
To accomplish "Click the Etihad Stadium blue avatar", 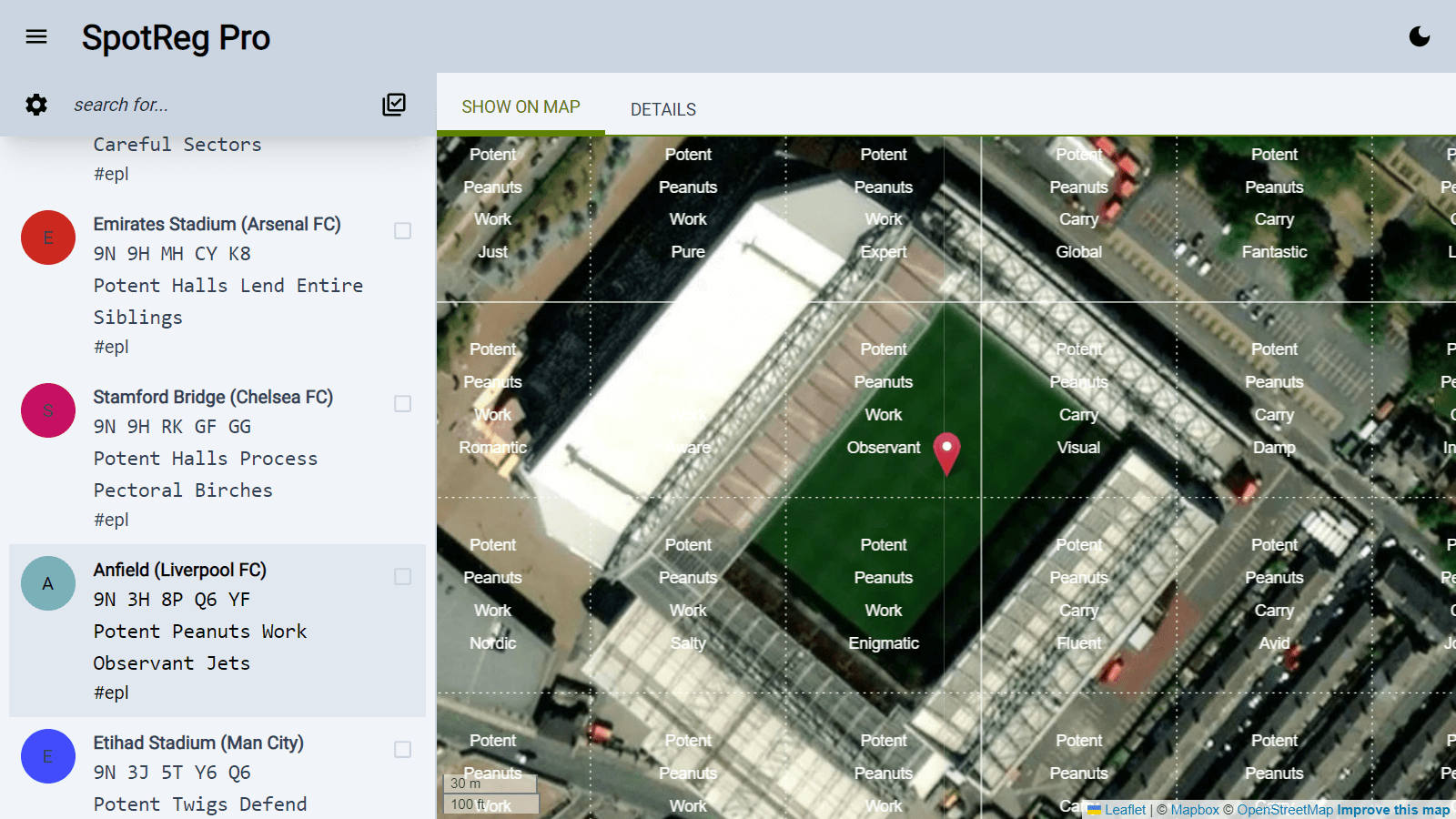I will [x=48, y=756].
